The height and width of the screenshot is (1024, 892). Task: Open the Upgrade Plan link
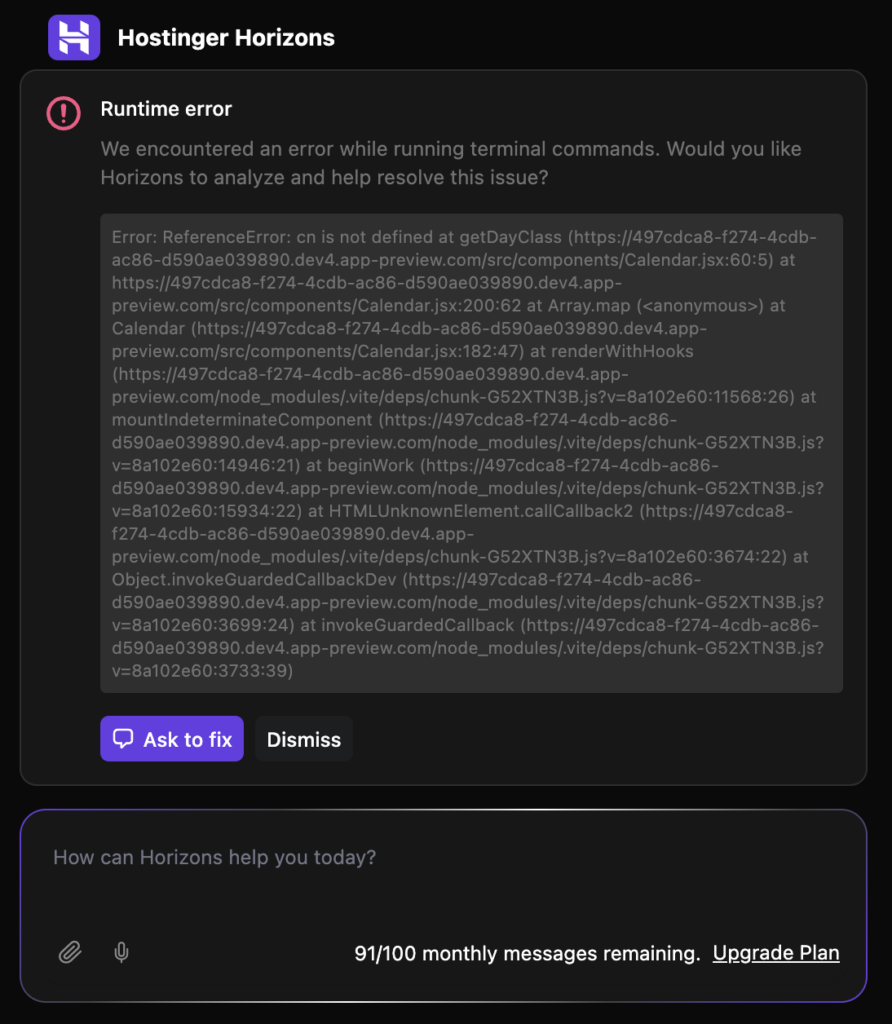click(776, 952)
